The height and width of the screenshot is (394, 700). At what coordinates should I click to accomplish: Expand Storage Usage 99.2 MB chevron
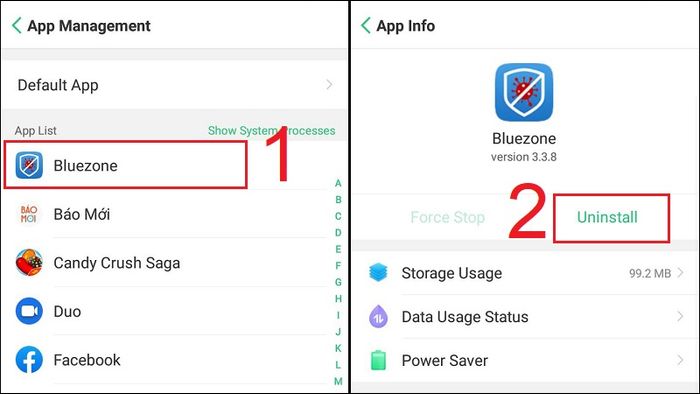tap(680, 273)
